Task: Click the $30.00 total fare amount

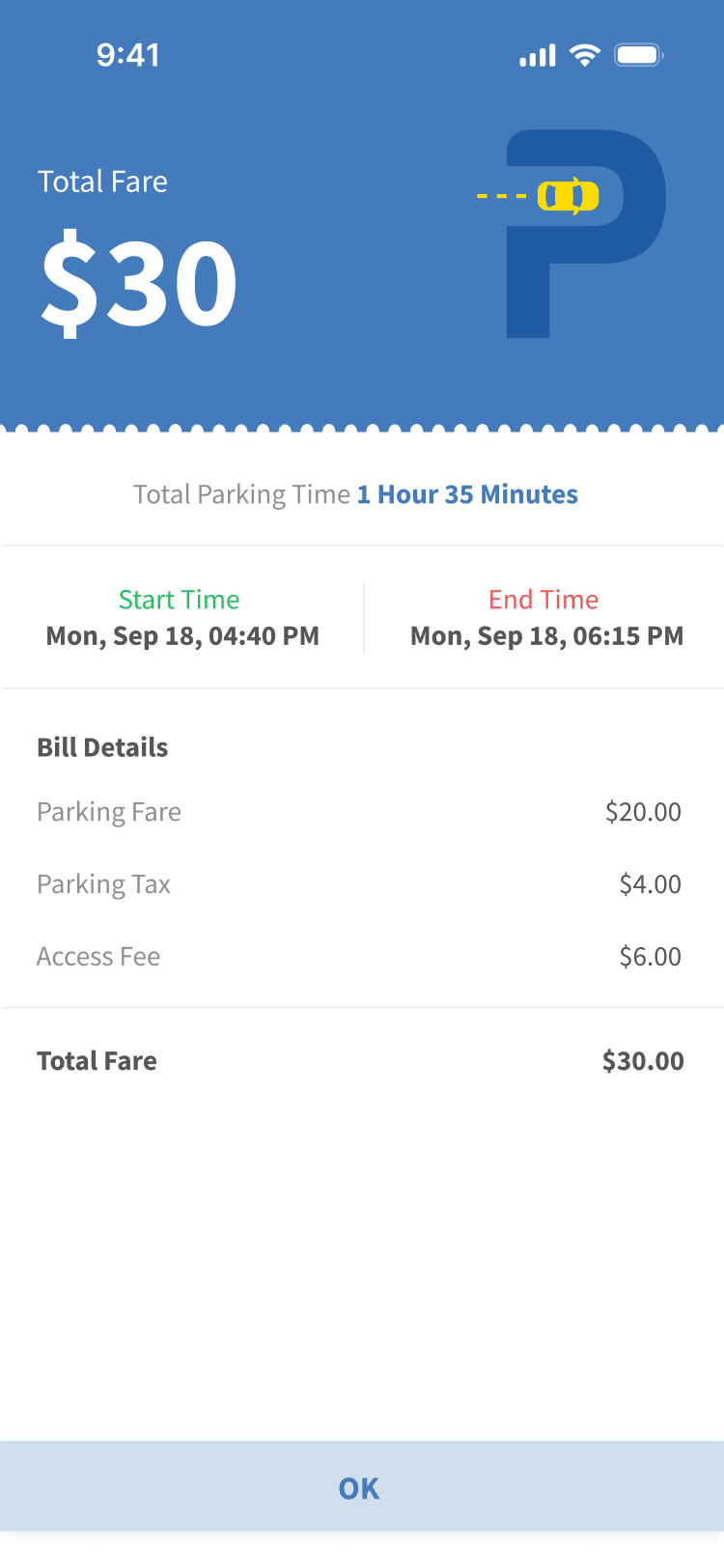Action: (643, 1061)
